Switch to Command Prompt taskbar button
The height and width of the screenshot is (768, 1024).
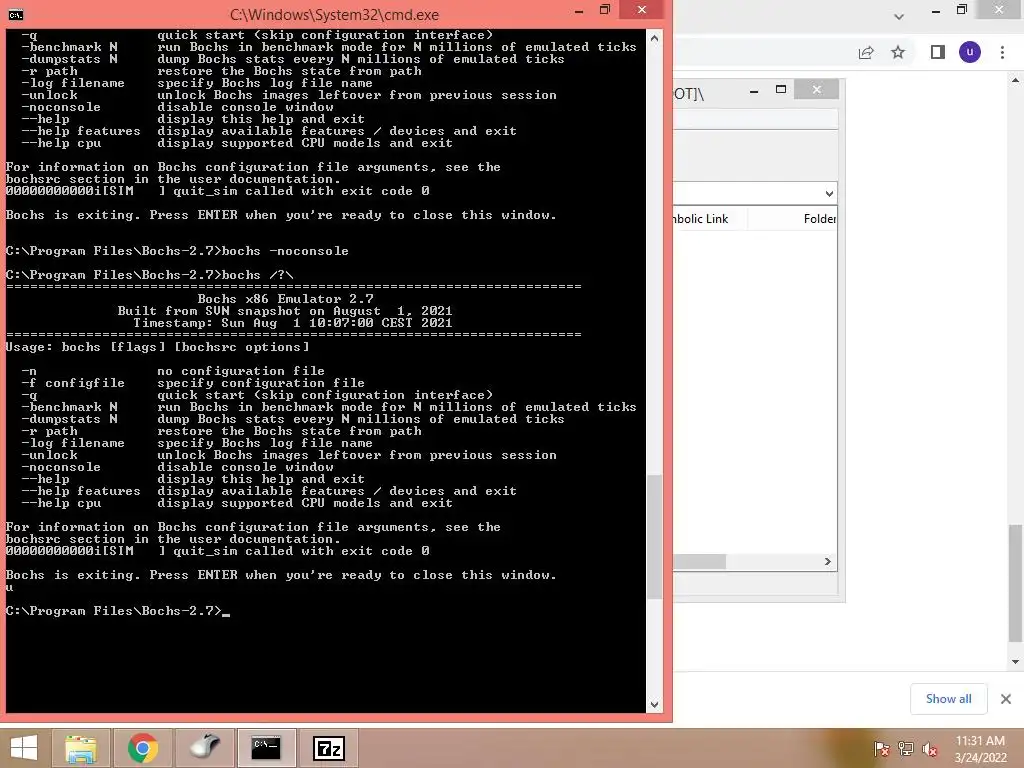pos(266,748)
